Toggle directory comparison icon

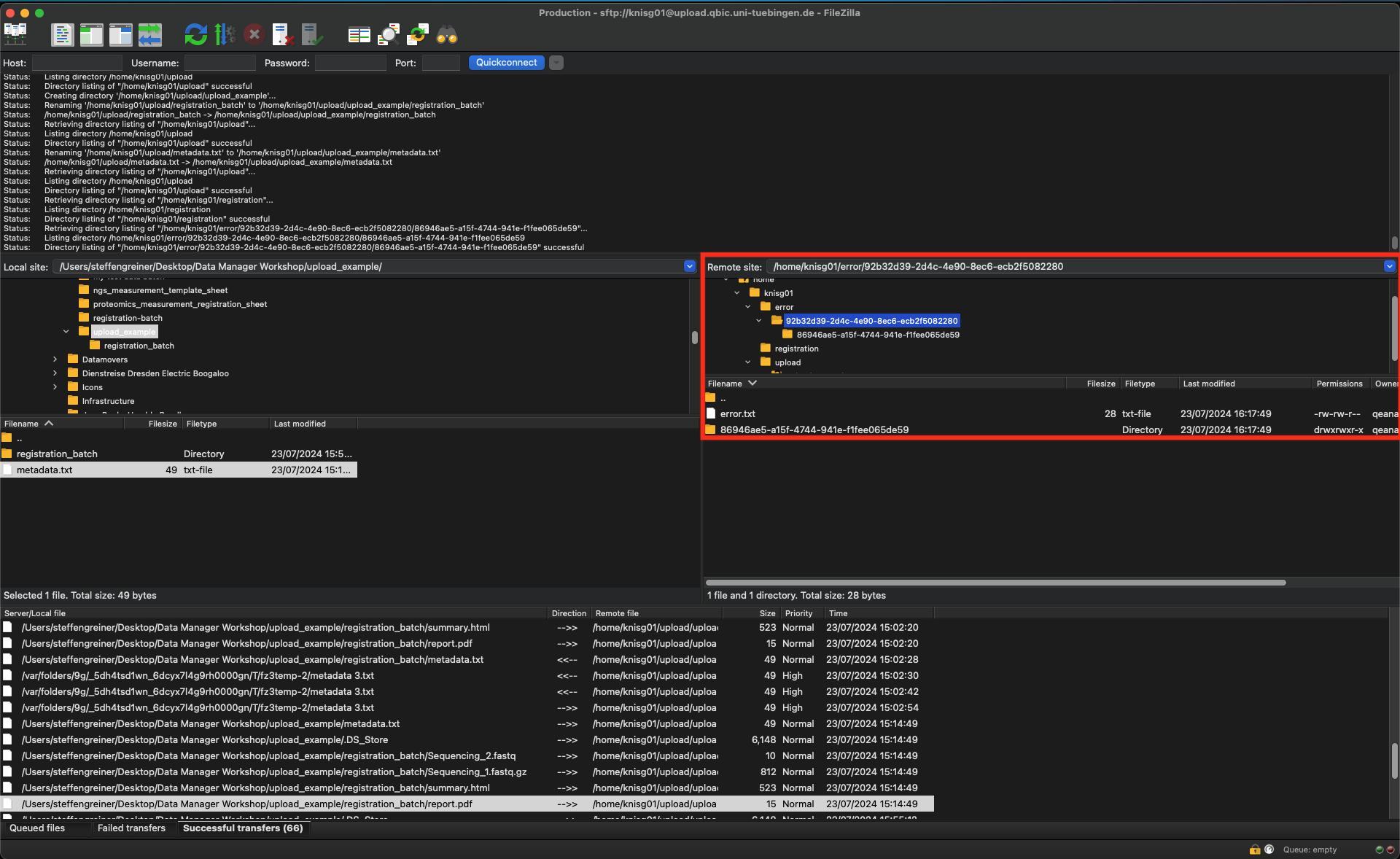pos(389,34)
